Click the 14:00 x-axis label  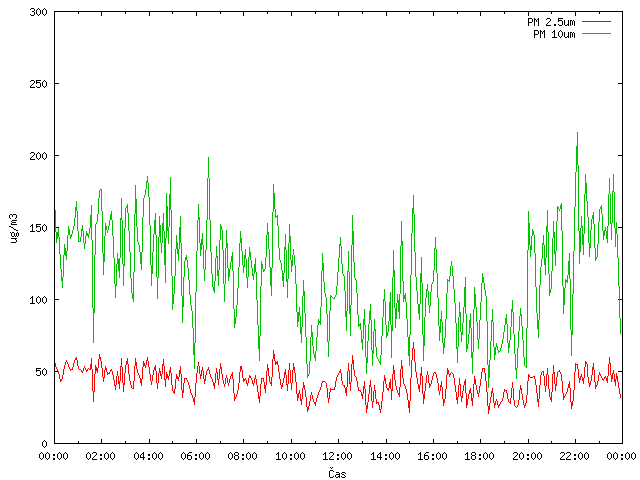385,456
